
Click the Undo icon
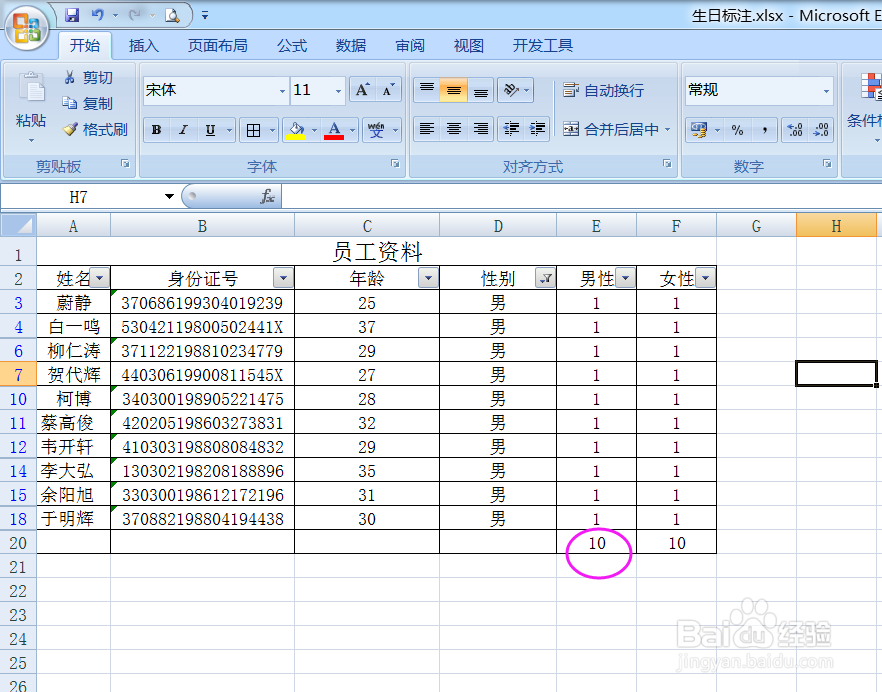[96, 13]
